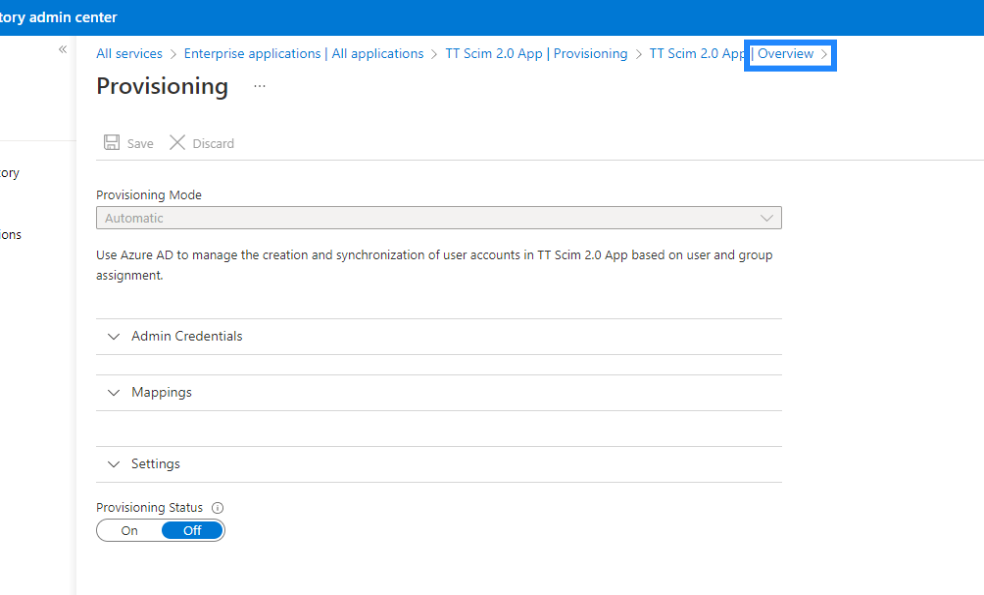Open the Provisioning ellipsis more options
This screenshot has width=984, height=595.
pos(259,86)
